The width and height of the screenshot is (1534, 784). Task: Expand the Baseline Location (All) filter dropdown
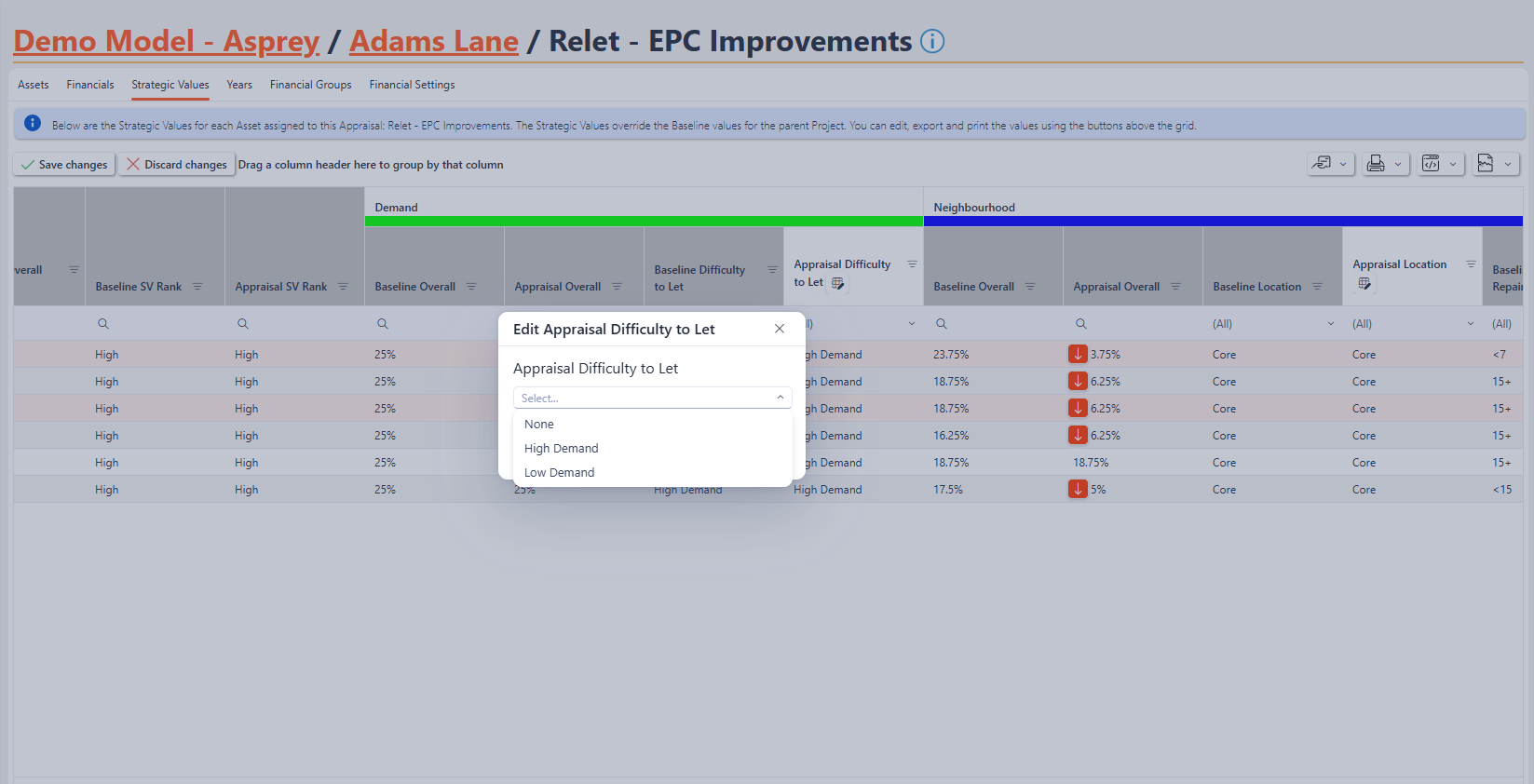[1330, 324]
